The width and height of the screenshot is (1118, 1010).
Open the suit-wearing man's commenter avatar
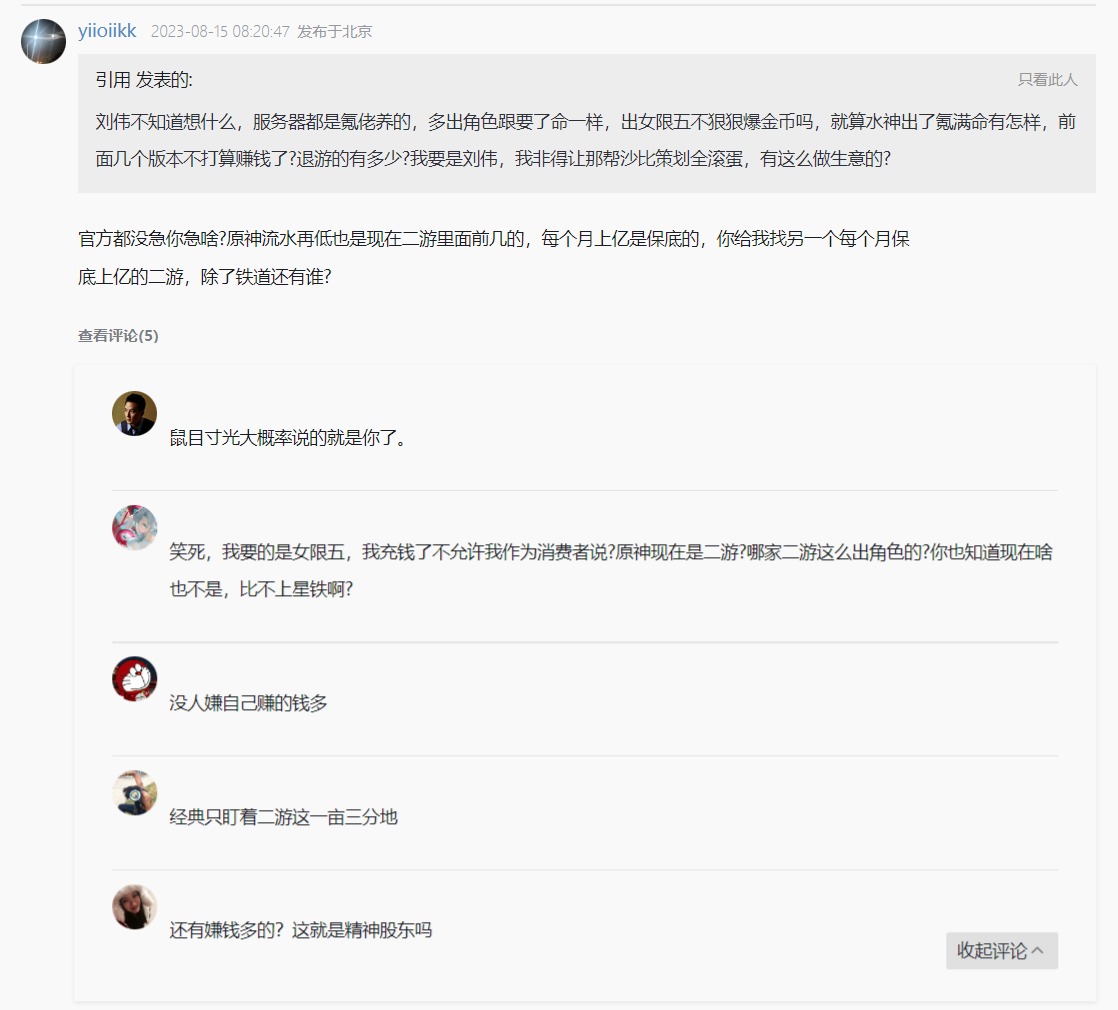click(135, 413)
